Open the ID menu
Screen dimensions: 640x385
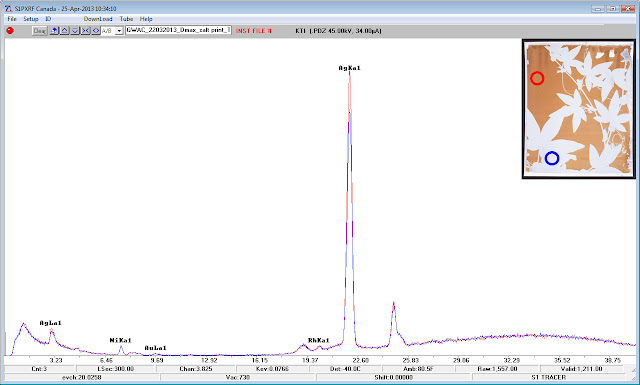(48, 19)
